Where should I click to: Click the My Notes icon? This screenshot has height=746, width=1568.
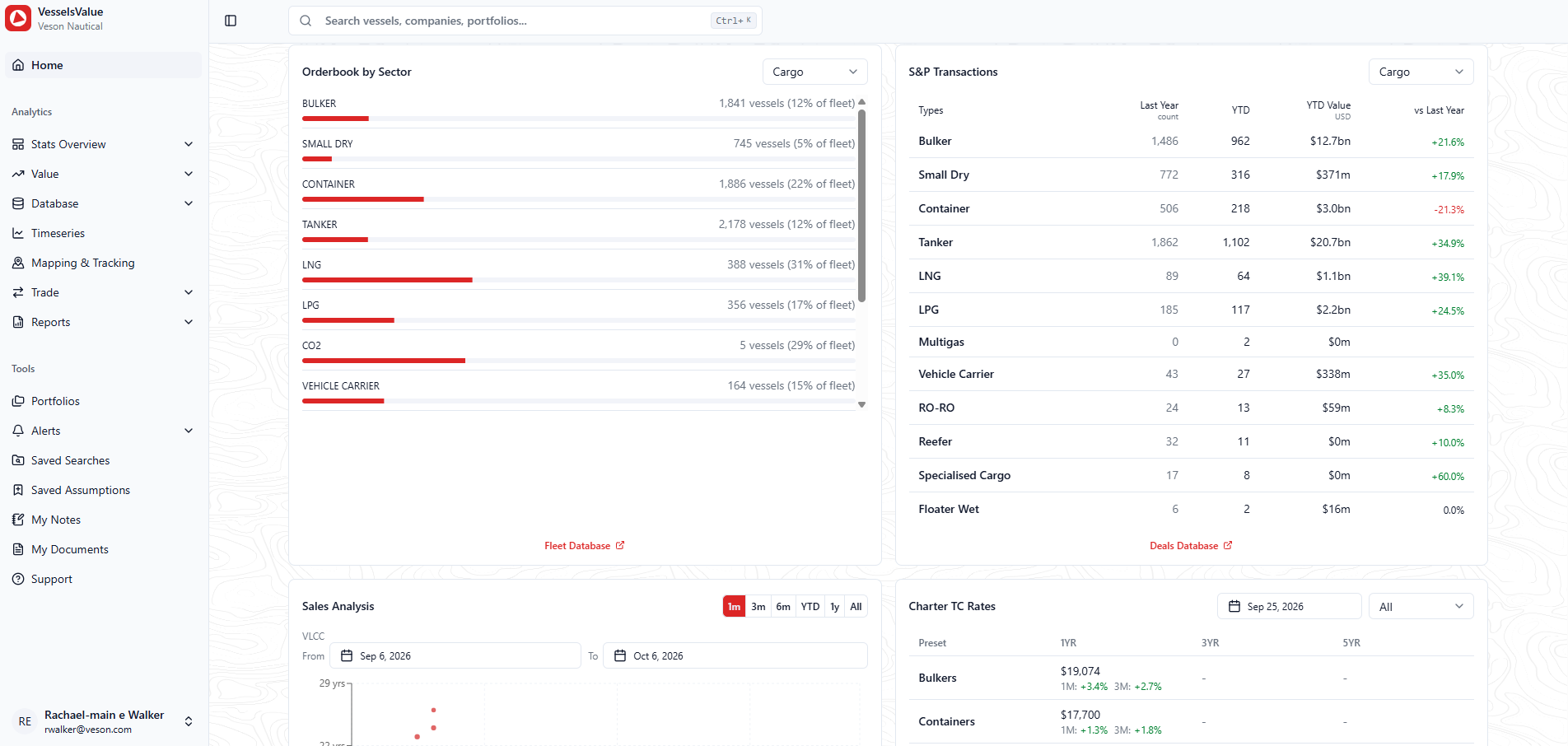pyautogui.click(x=18, y=520)
